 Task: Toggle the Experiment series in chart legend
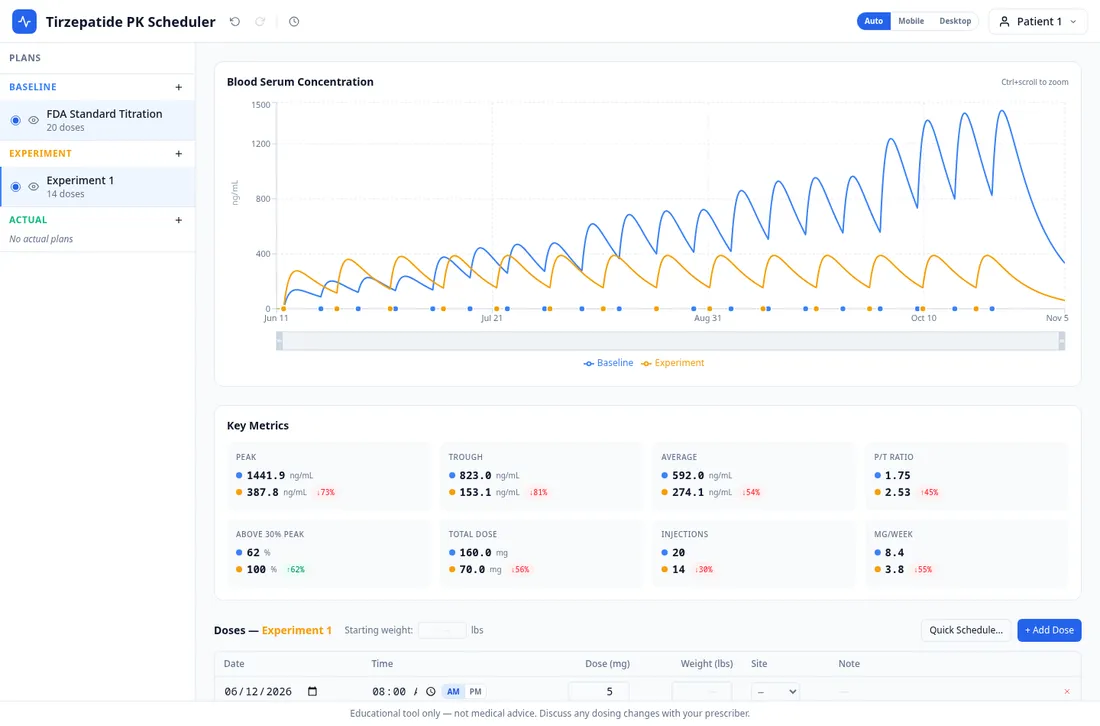[673, 363]
